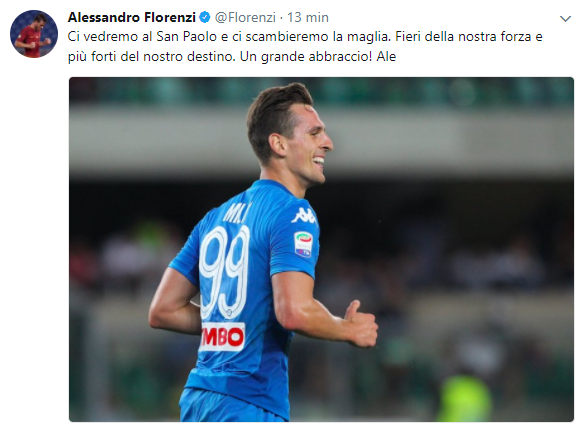This screenshot has height=426, width=580.
Task: Click the blue shorts at photo bottom
Action: pyautogui.click(x=229, y=406)
